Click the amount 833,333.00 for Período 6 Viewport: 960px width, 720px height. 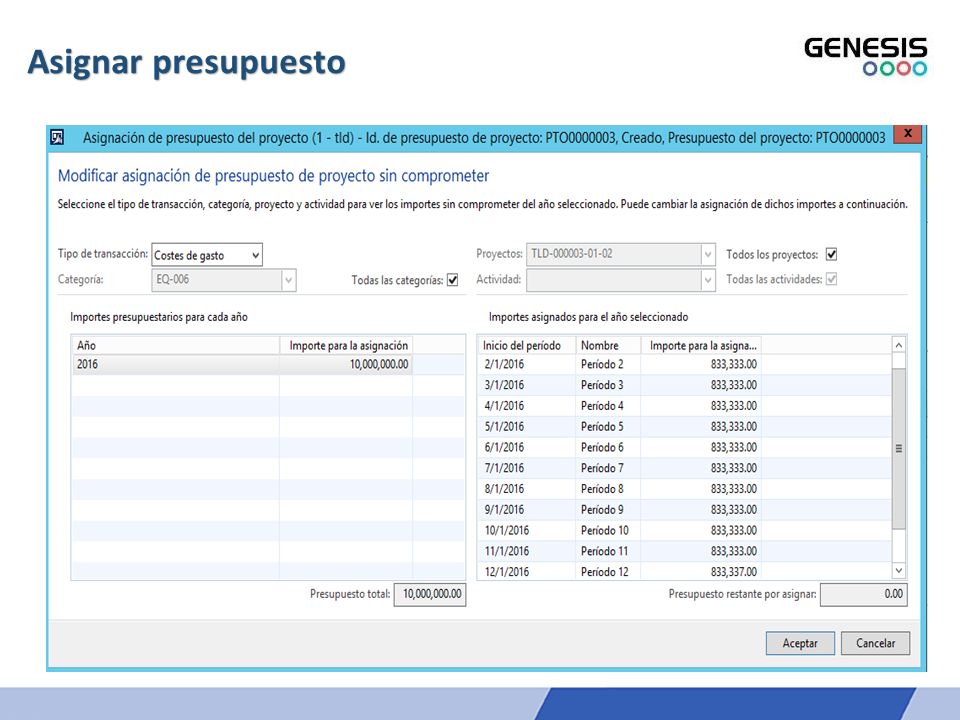(701, 448)
